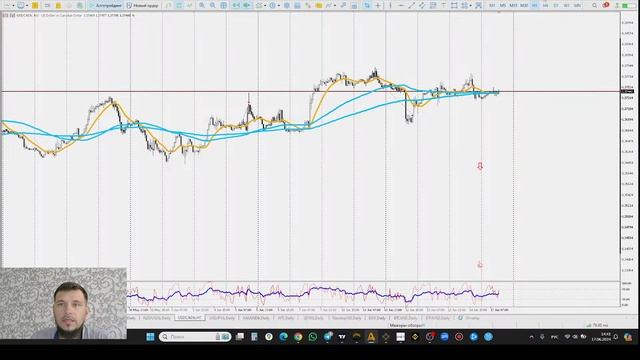Switch to the USDCAD,H1 chart tab
Screen dimensions: 640x360
point(190,318)
